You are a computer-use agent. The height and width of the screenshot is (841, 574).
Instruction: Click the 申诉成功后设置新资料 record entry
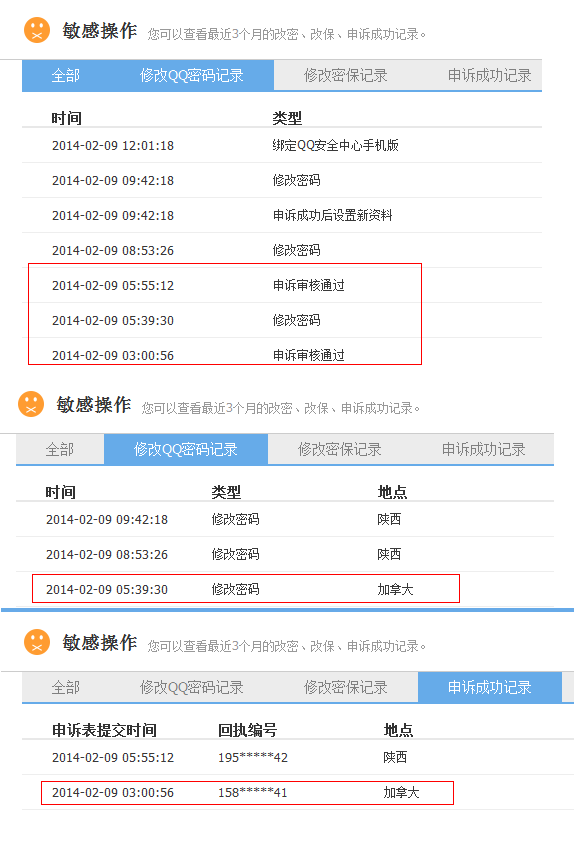(333, 216)
